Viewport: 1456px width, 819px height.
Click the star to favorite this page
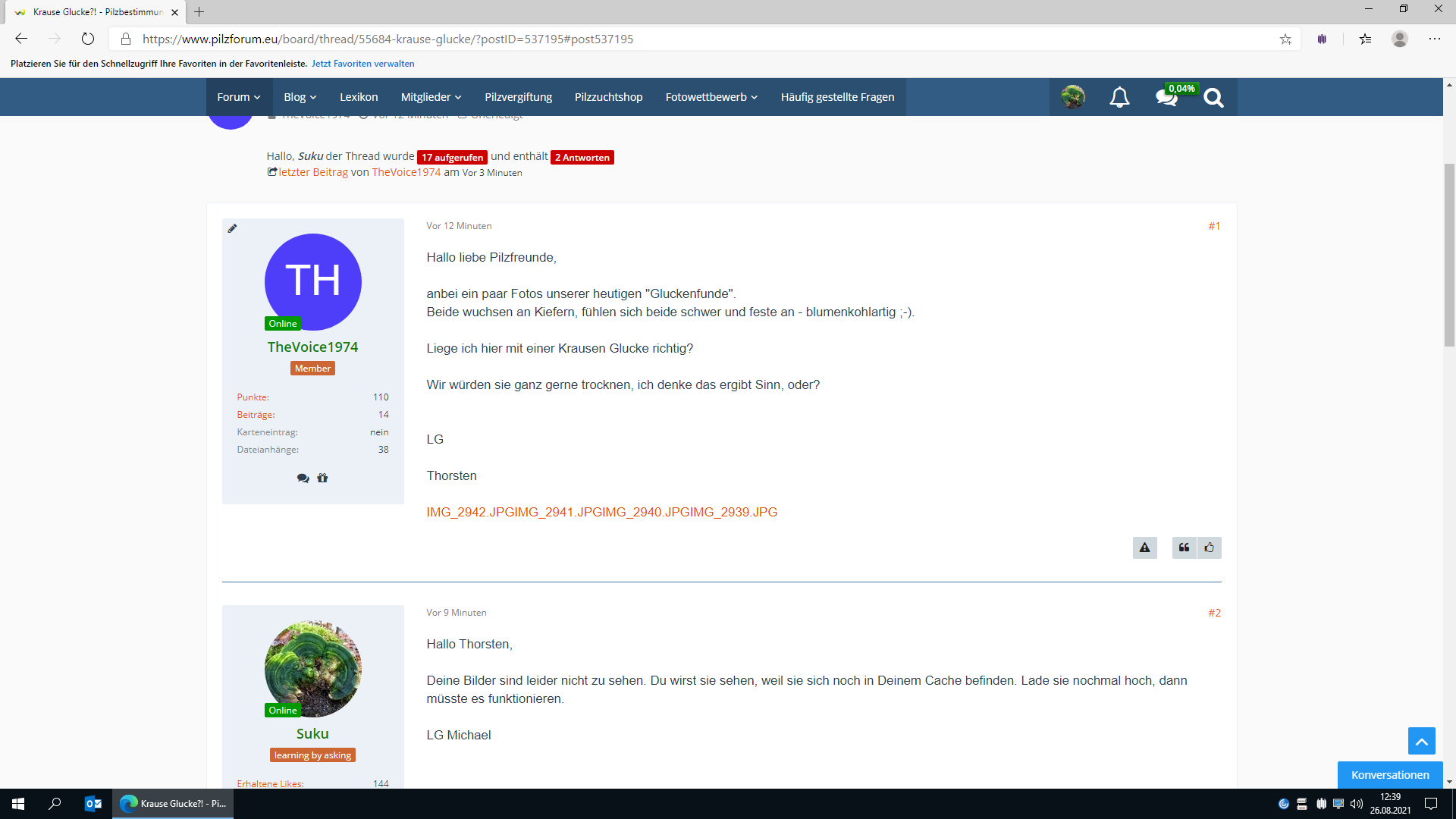(1285, 39)
